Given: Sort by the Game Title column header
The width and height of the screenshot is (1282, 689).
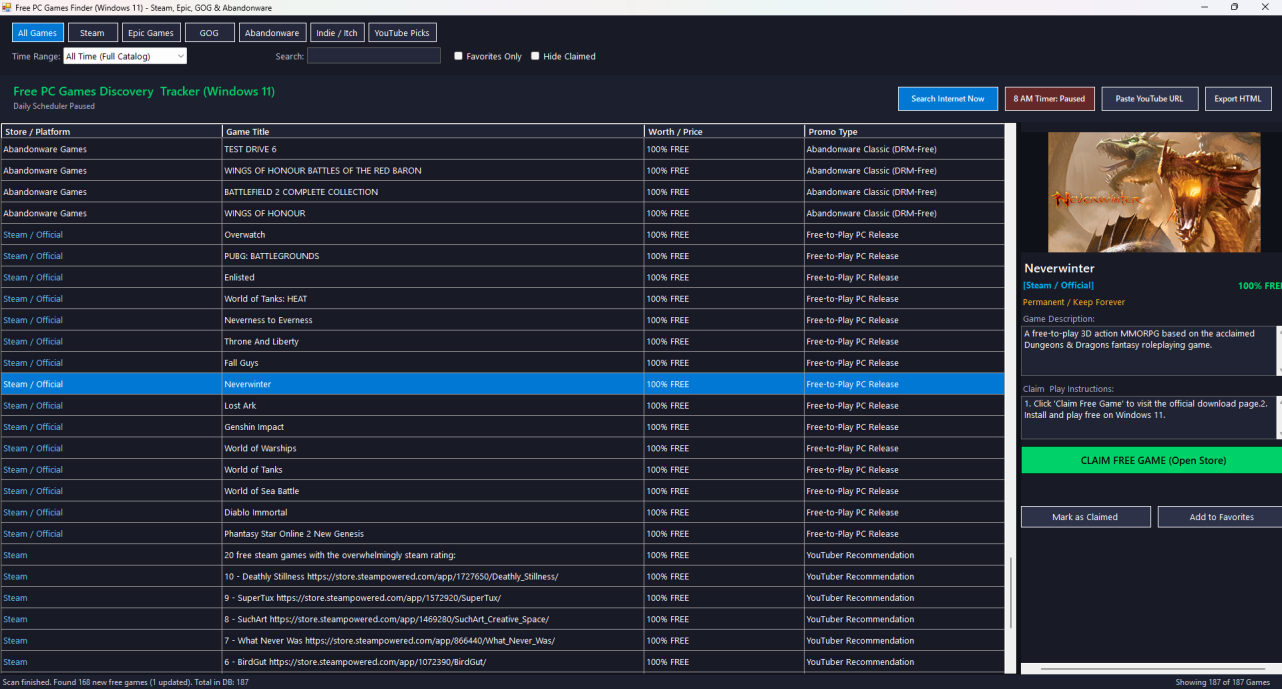Looking at the screenshot, I should point(433,132).
